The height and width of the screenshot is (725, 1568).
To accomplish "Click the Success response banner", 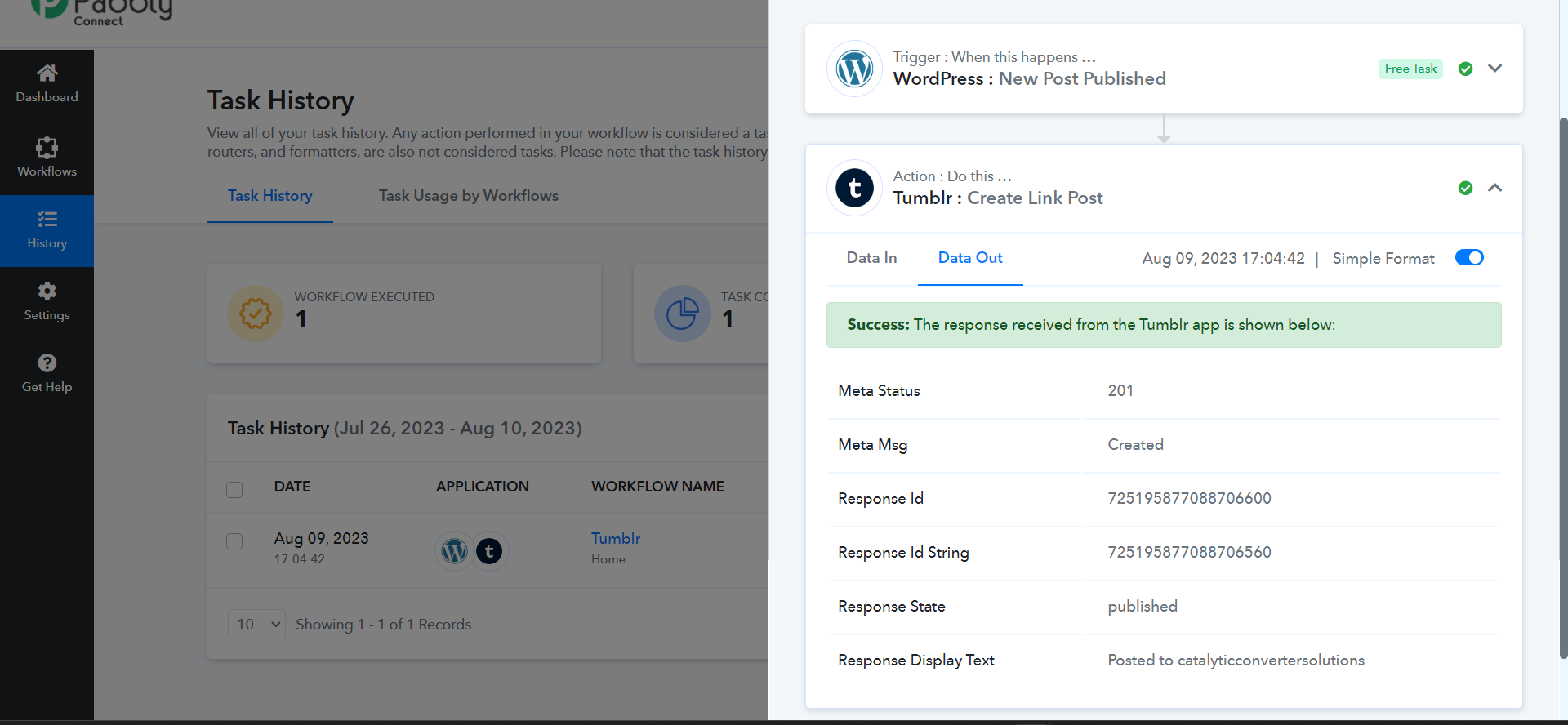I will [1164, 325].
